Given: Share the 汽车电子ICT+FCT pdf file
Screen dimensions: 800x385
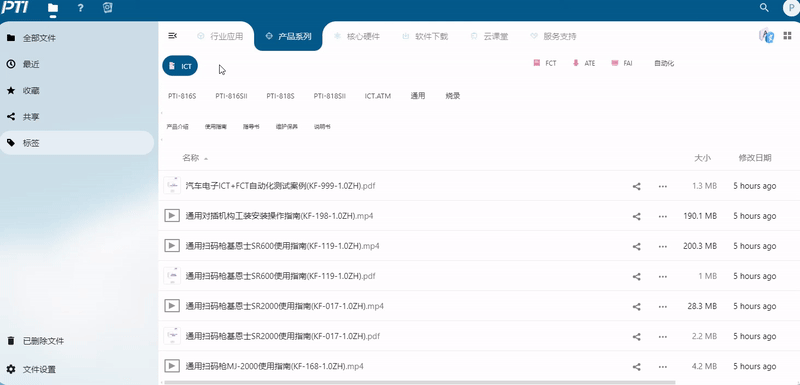Looking at the screenshot, I should pyautogui.click(x=636, y=186).
